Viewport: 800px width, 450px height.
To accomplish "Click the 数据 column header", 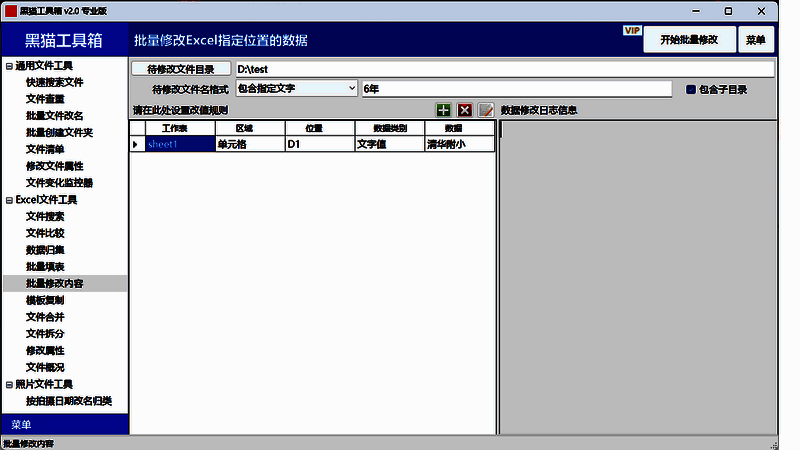I will pos(459,129).
